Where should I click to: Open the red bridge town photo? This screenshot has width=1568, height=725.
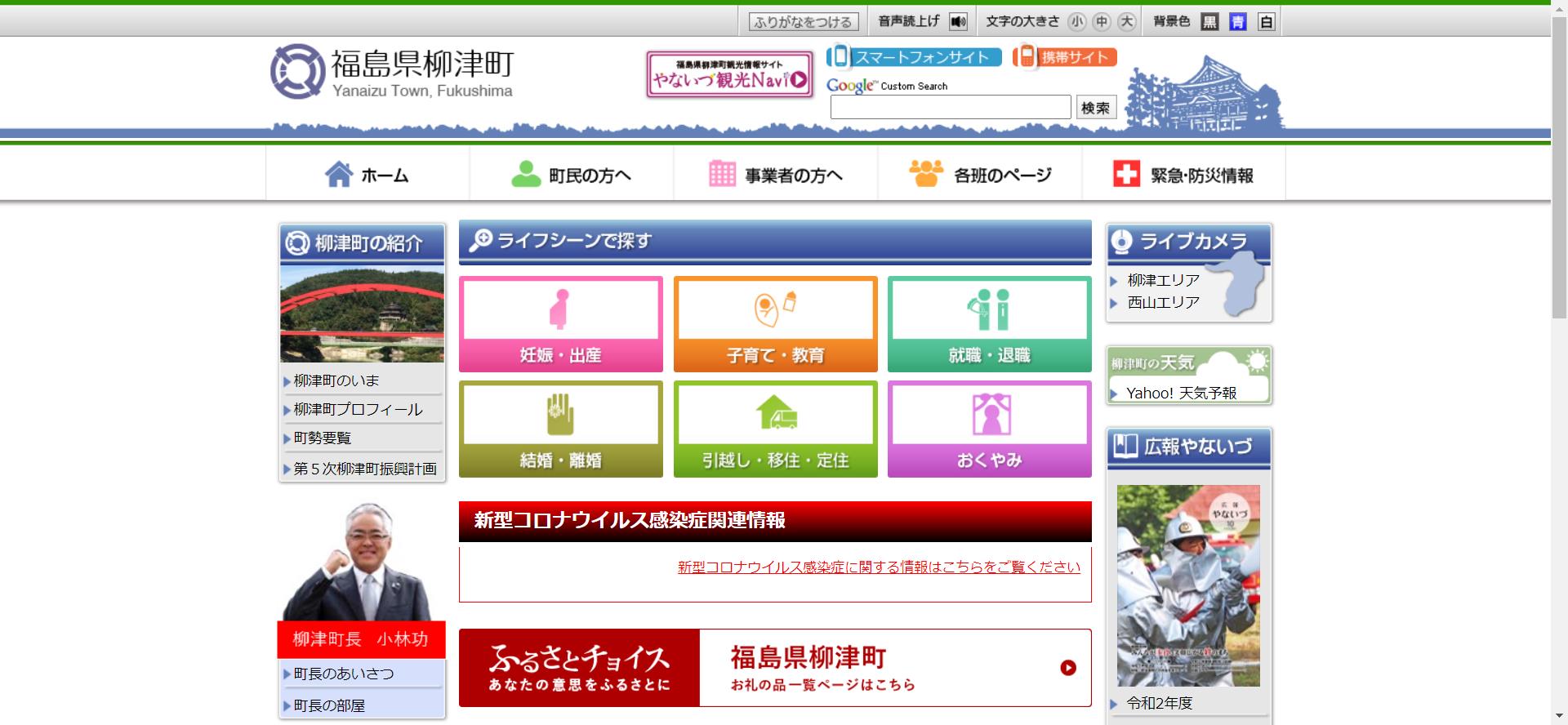click(x=362, y=314)
